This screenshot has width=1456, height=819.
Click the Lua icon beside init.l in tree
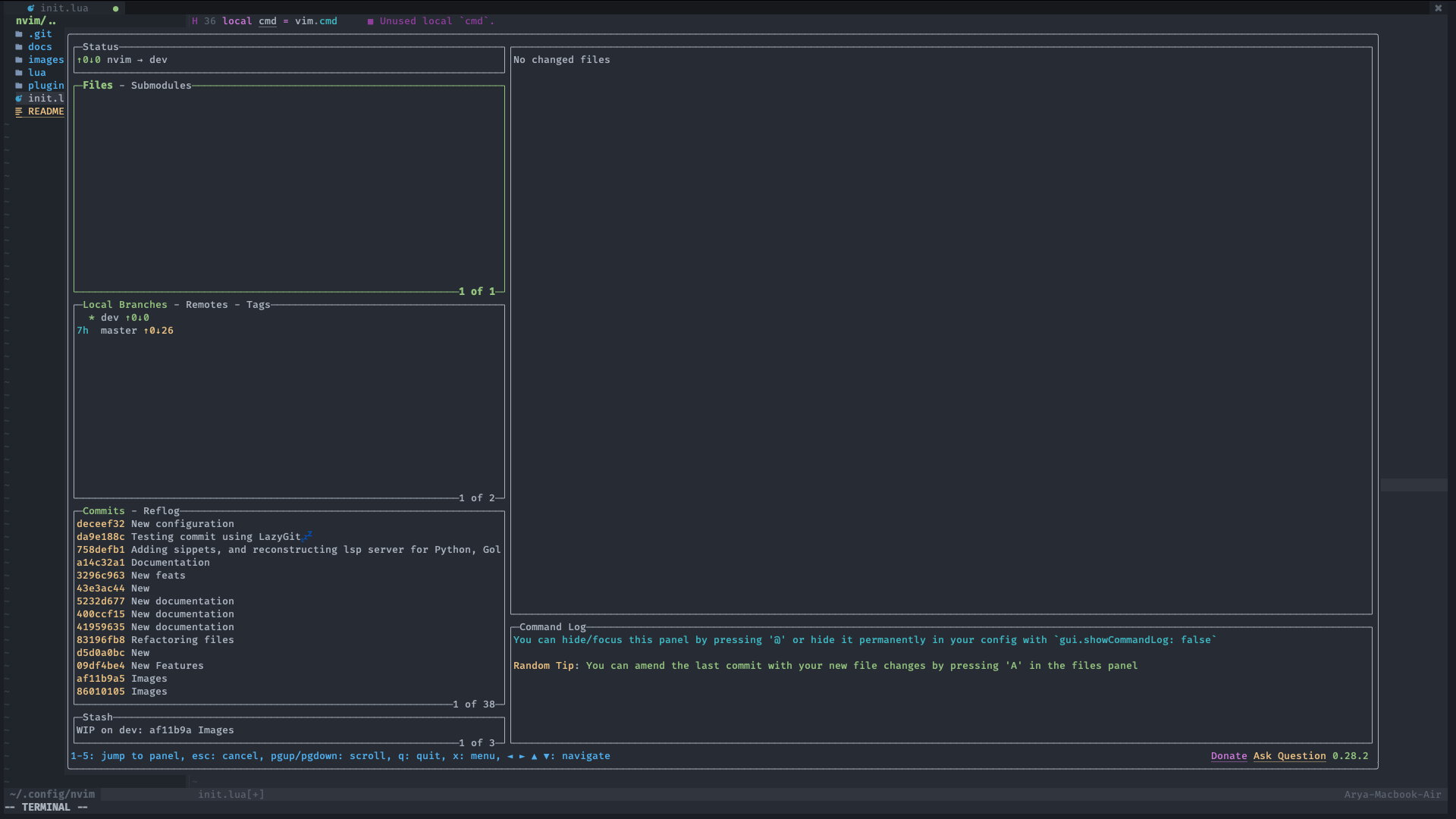tap(19, 99)
